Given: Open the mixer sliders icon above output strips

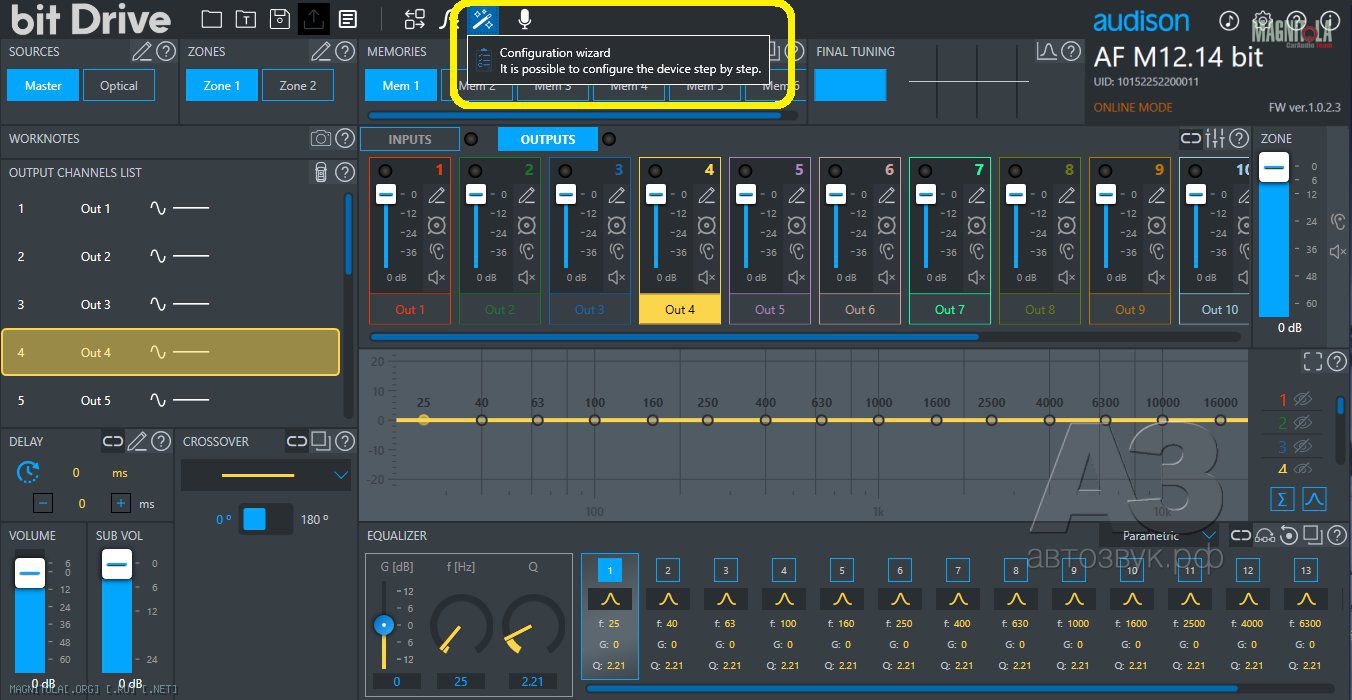Looking at the screenshot, I should click(1216, 139).
